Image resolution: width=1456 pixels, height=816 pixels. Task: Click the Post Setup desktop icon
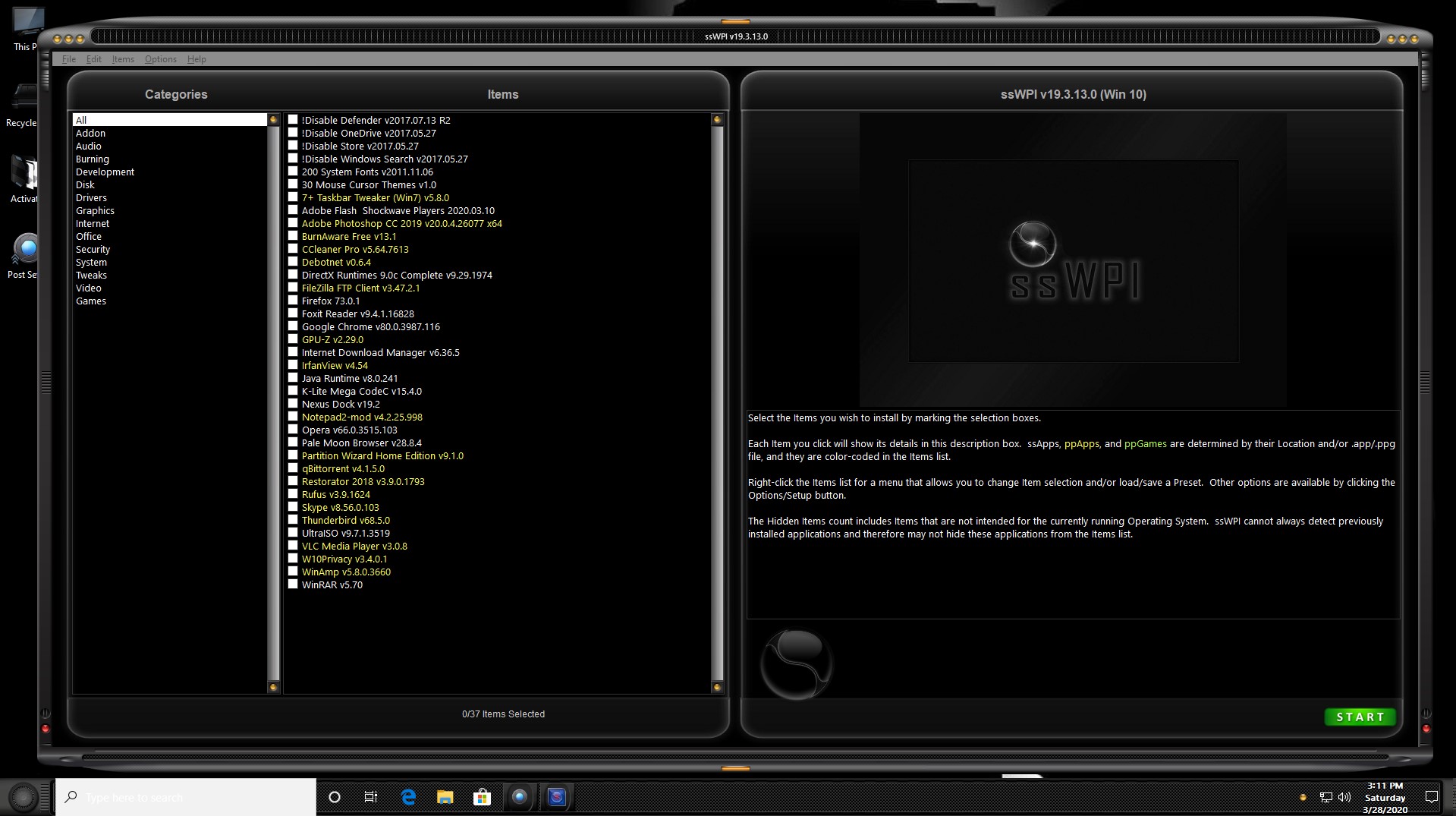point(23,256)
